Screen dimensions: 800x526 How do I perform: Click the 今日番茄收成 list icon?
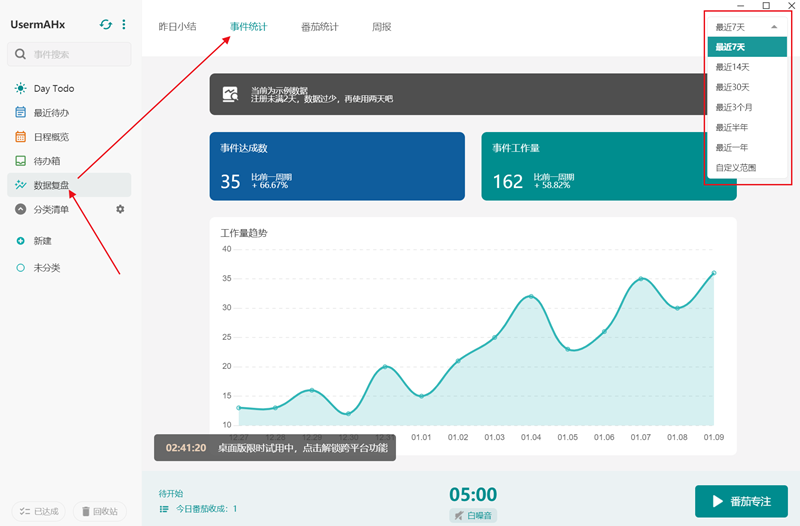(164, 509)
